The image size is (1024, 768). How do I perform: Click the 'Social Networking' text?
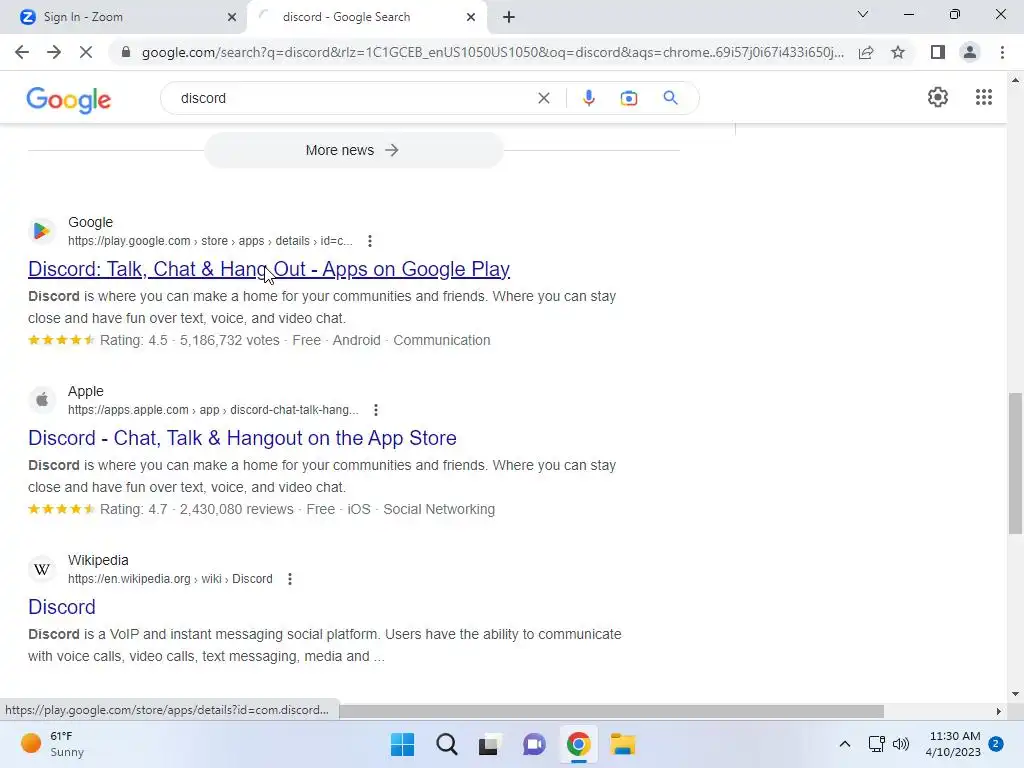(x=439, y=509)
